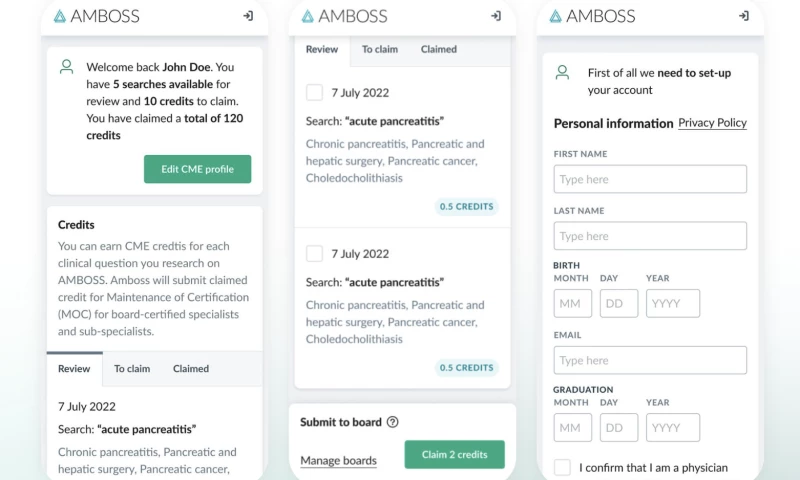Check the second 7 July 2022 search checkbox
This screenshot has width=800, height=480.
(314, 254)
